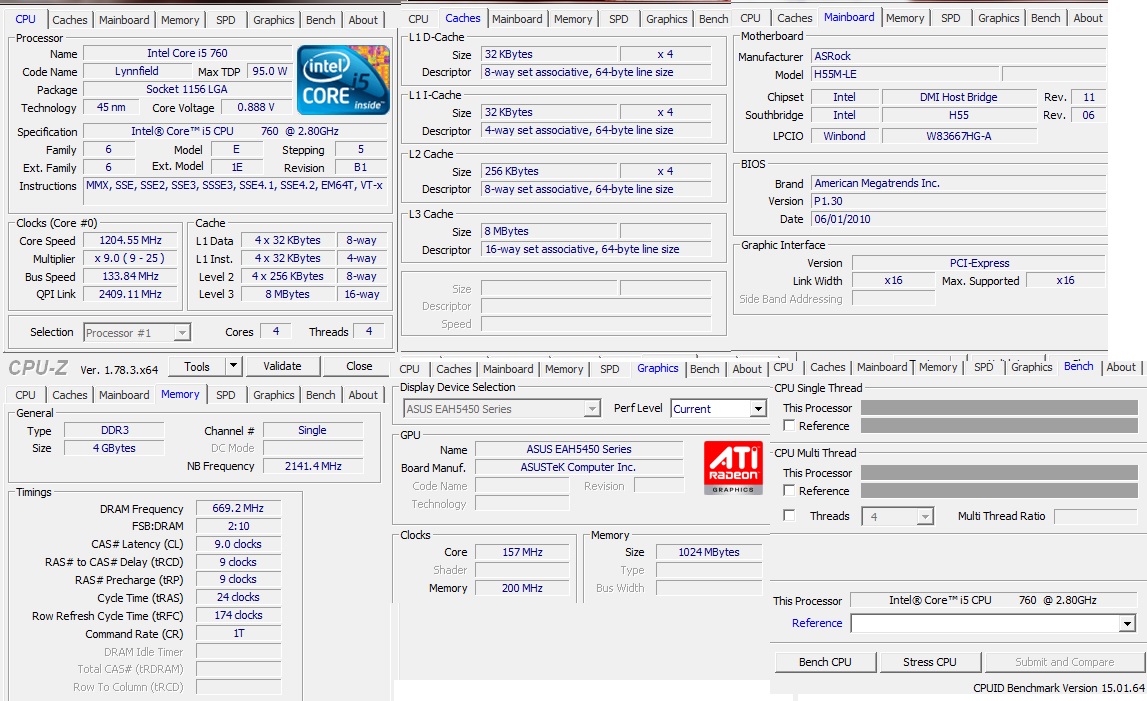Viewport: 1147px width, 701px height.
Task: Open the About tab in the benchmark window
Action: coord(1121,367)
